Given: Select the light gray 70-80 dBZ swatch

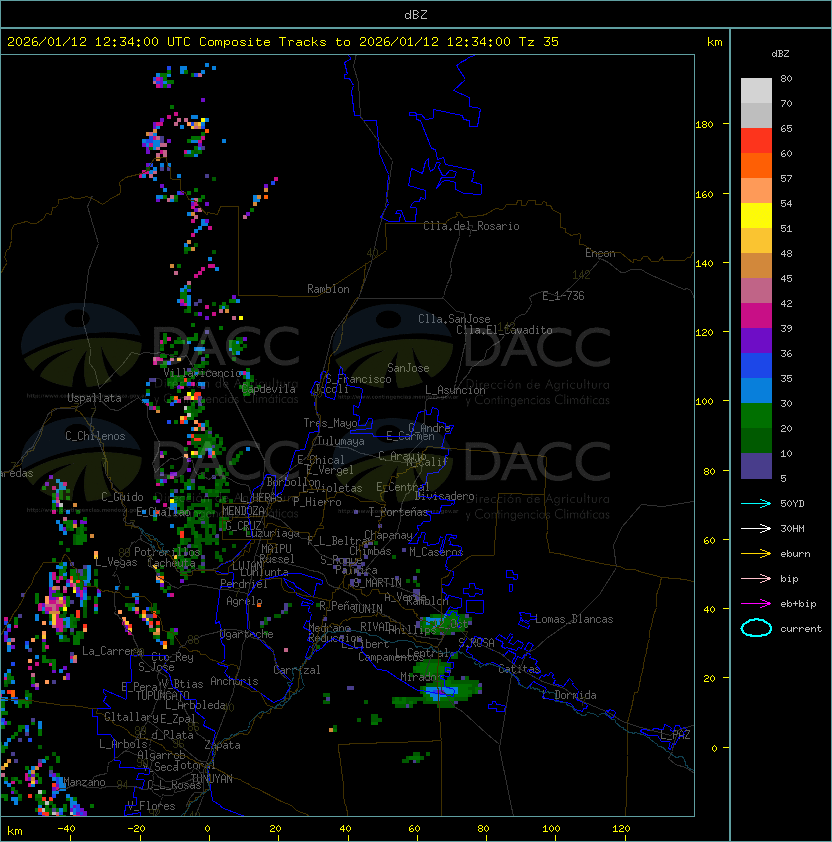Looking at the screenshot, I should point(756,90).
